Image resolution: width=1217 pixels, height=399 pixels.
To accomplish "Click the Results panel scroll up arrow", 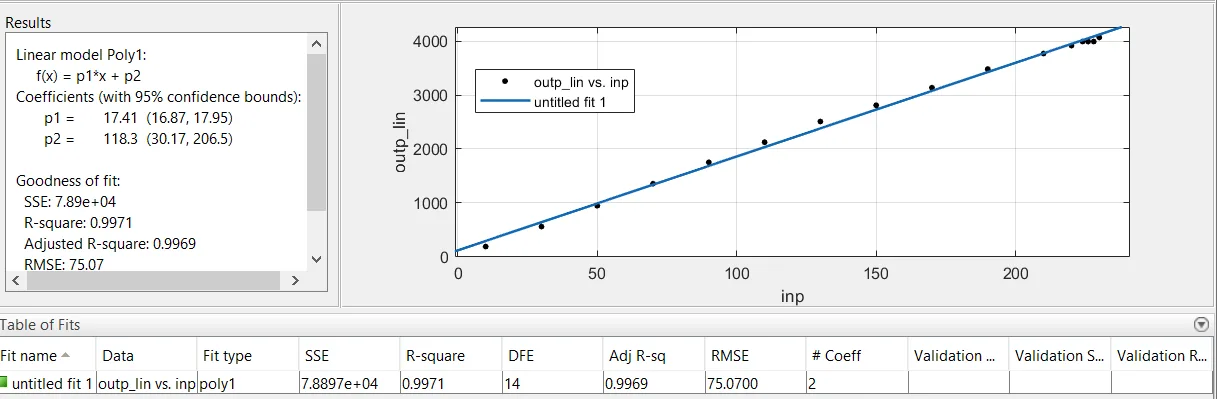I will pos(317,44).
